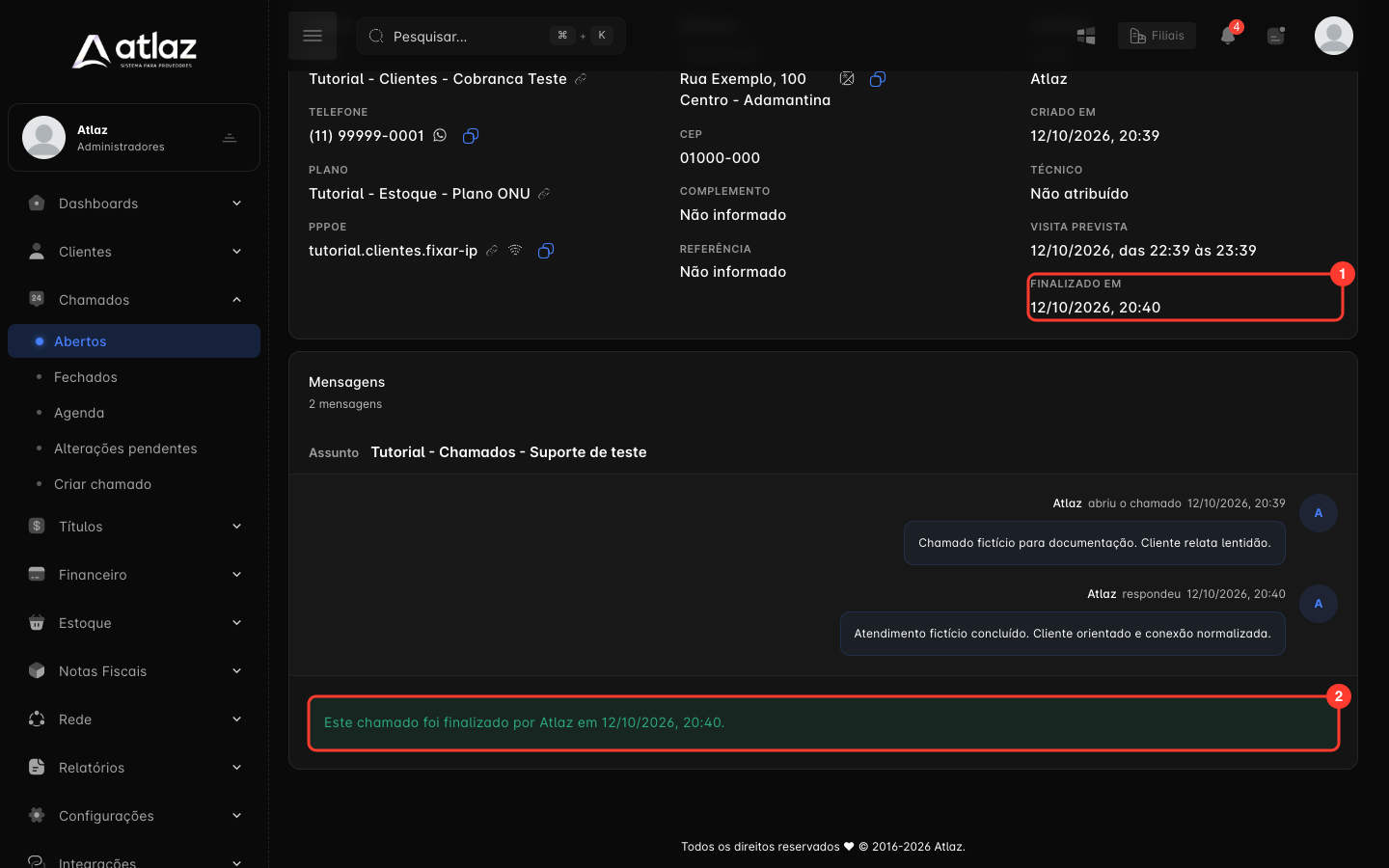Open the Atlaz logo in the sidebar
Viewport: 1389px width, 868px height.
tap(134, 50)
